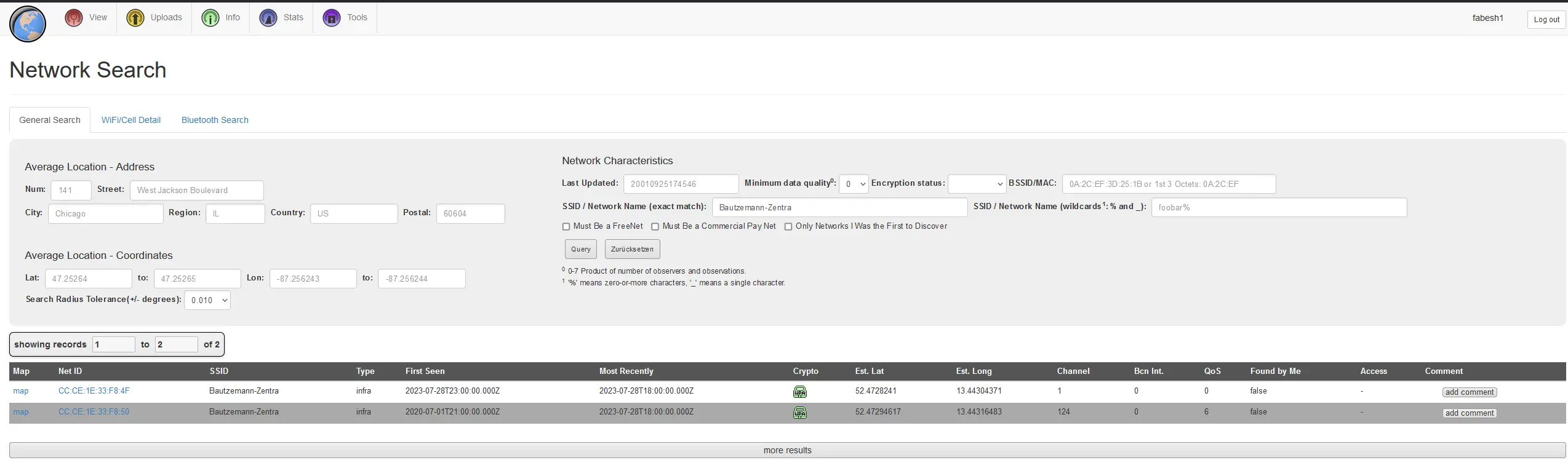This screenshot has height=460, width=1568.
Task: Expand the Encryption status dropdown
Action: pos(977,184)
